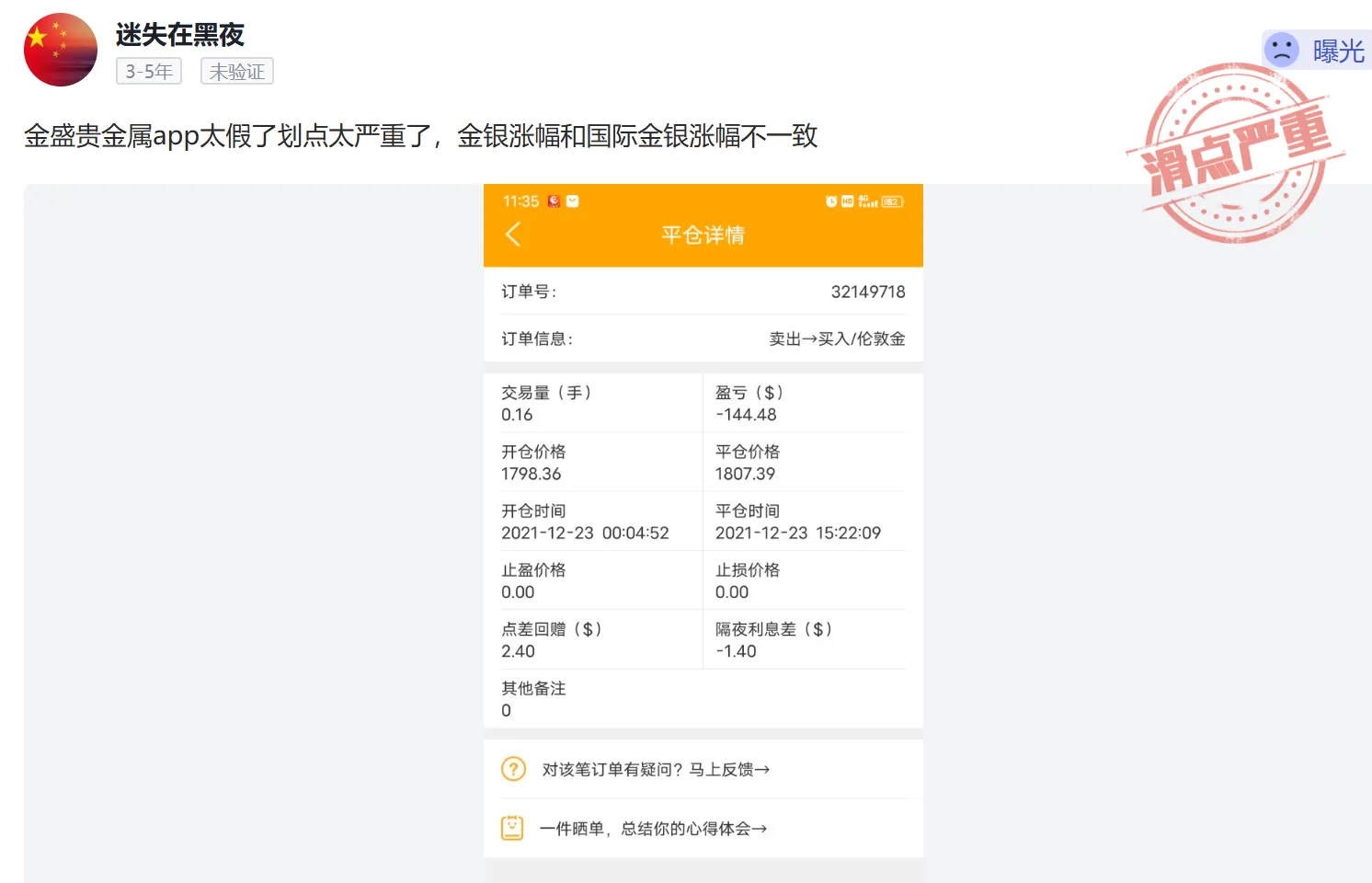Click the profit/loss value -144.48
The width and height of the screenshot is (1372, 883).
point(746,415)
